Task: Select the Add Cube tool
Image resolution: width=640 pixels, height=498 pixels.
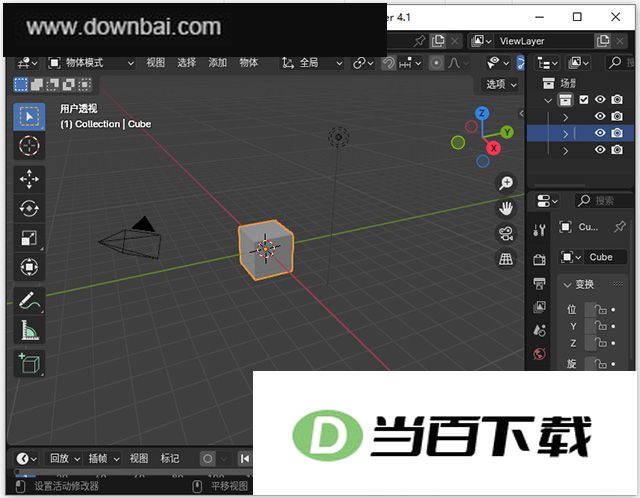Action: (29, 363)
